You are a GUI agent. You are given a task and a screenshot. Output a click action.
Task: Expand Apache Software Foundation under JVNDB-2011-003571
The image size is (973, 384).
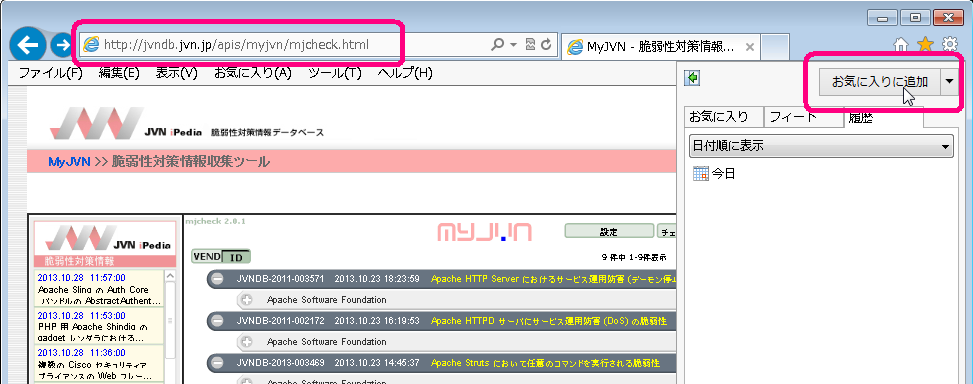[247, 300]
